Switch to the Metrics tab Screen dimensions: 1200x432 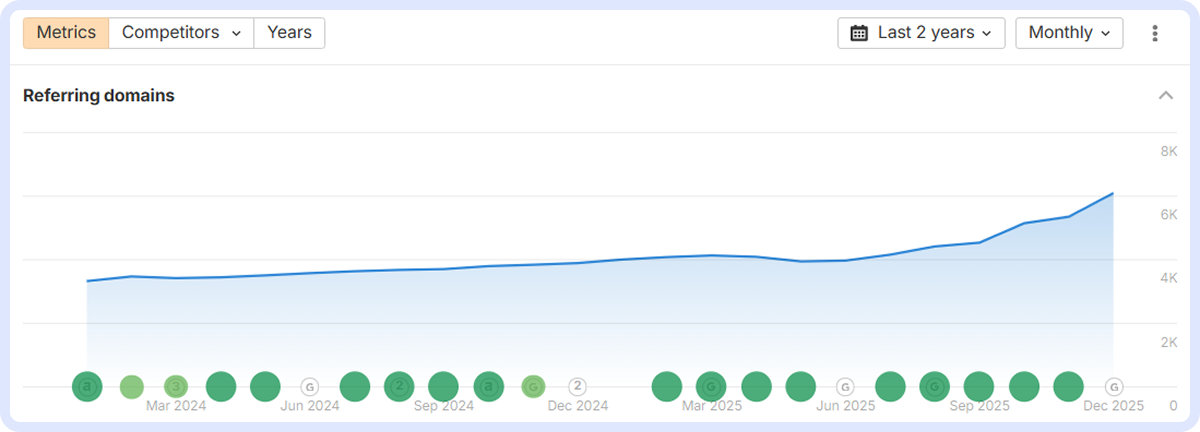(x=66, y=33)
